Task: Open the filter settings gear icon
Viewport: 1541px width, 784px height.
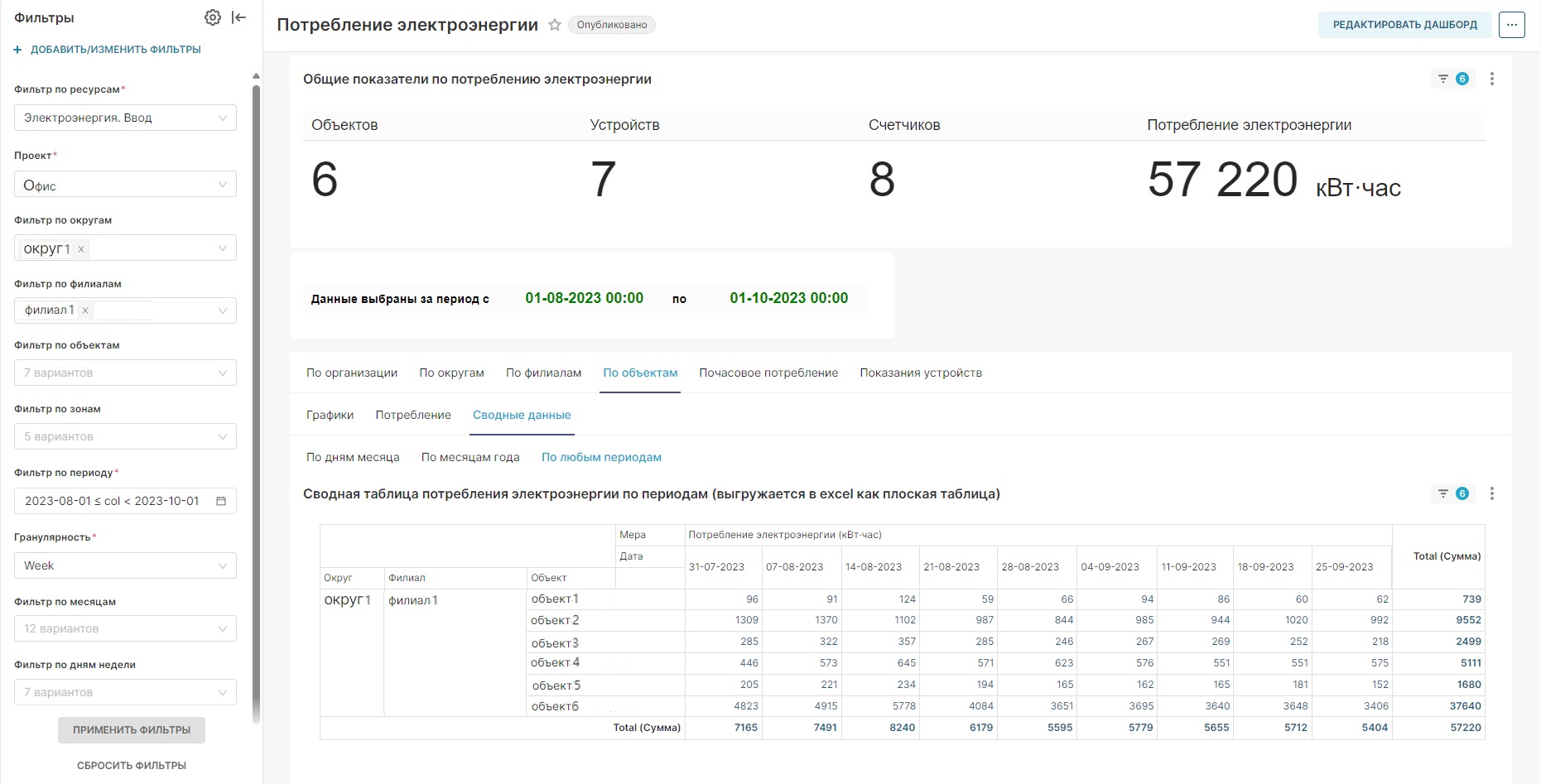Action: (x=213, y=17)
